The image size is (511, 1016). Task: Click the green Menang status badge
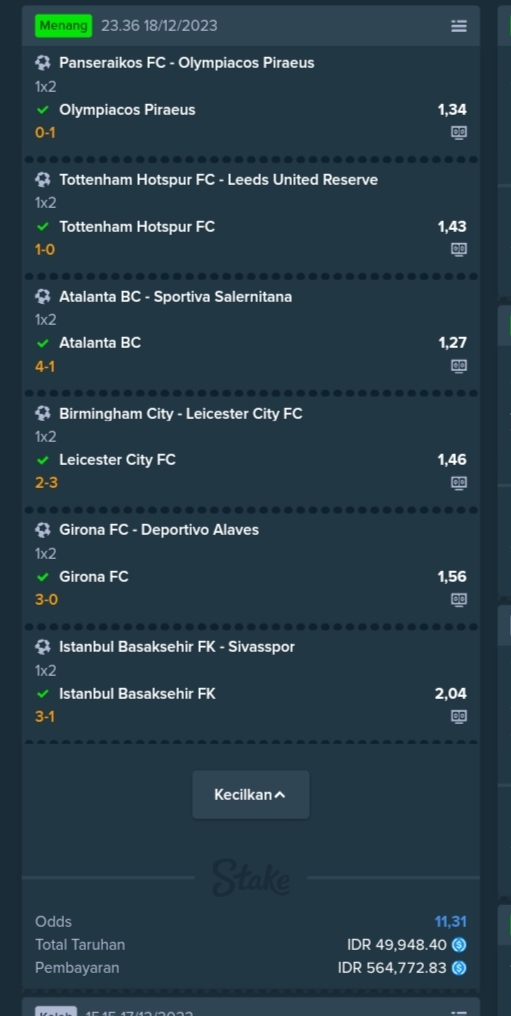pyautogui.click(x=63, y=26)
